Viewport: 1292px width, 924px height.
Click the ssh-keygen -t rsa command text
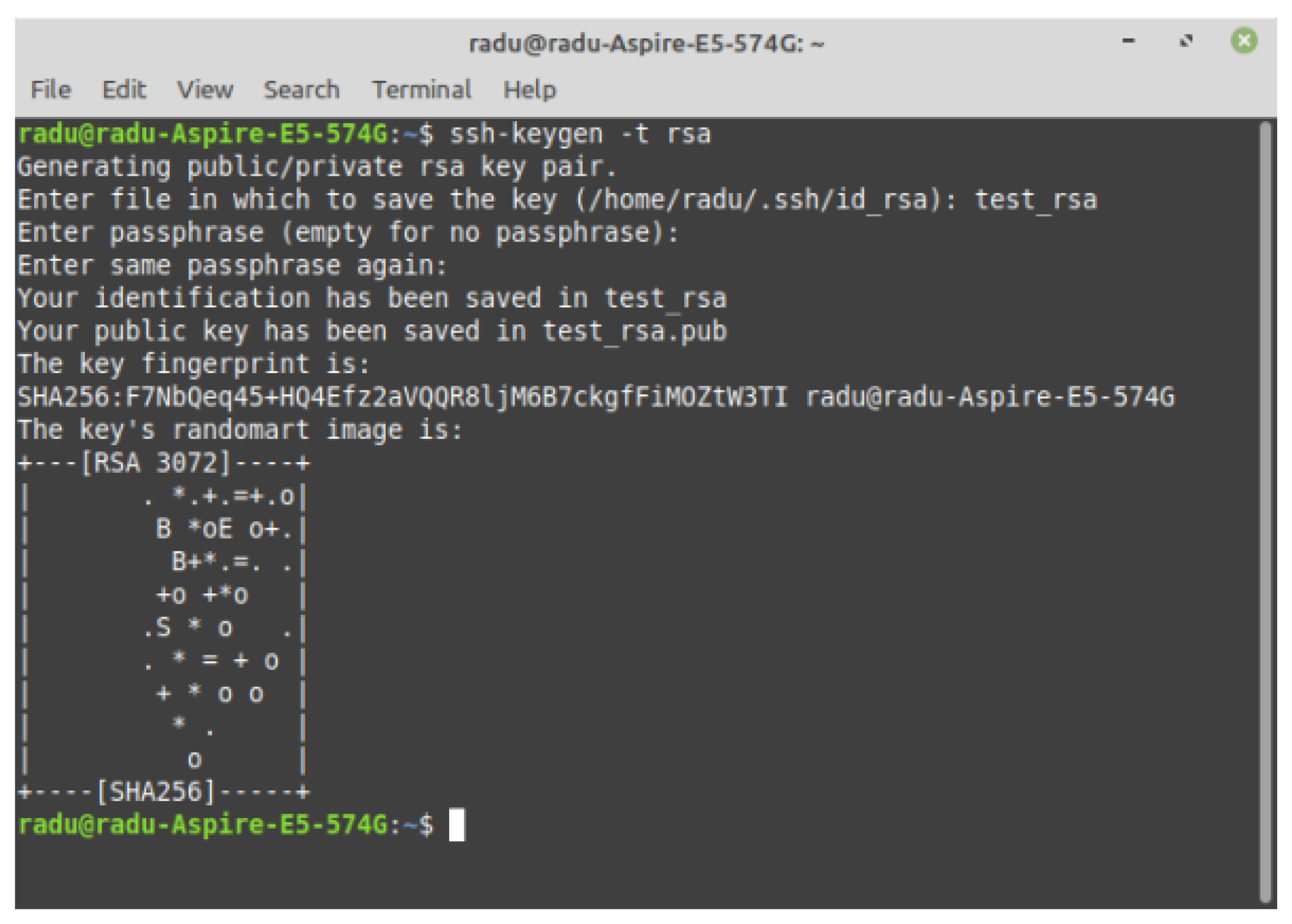pyautogui.click(x=579, y=134)
